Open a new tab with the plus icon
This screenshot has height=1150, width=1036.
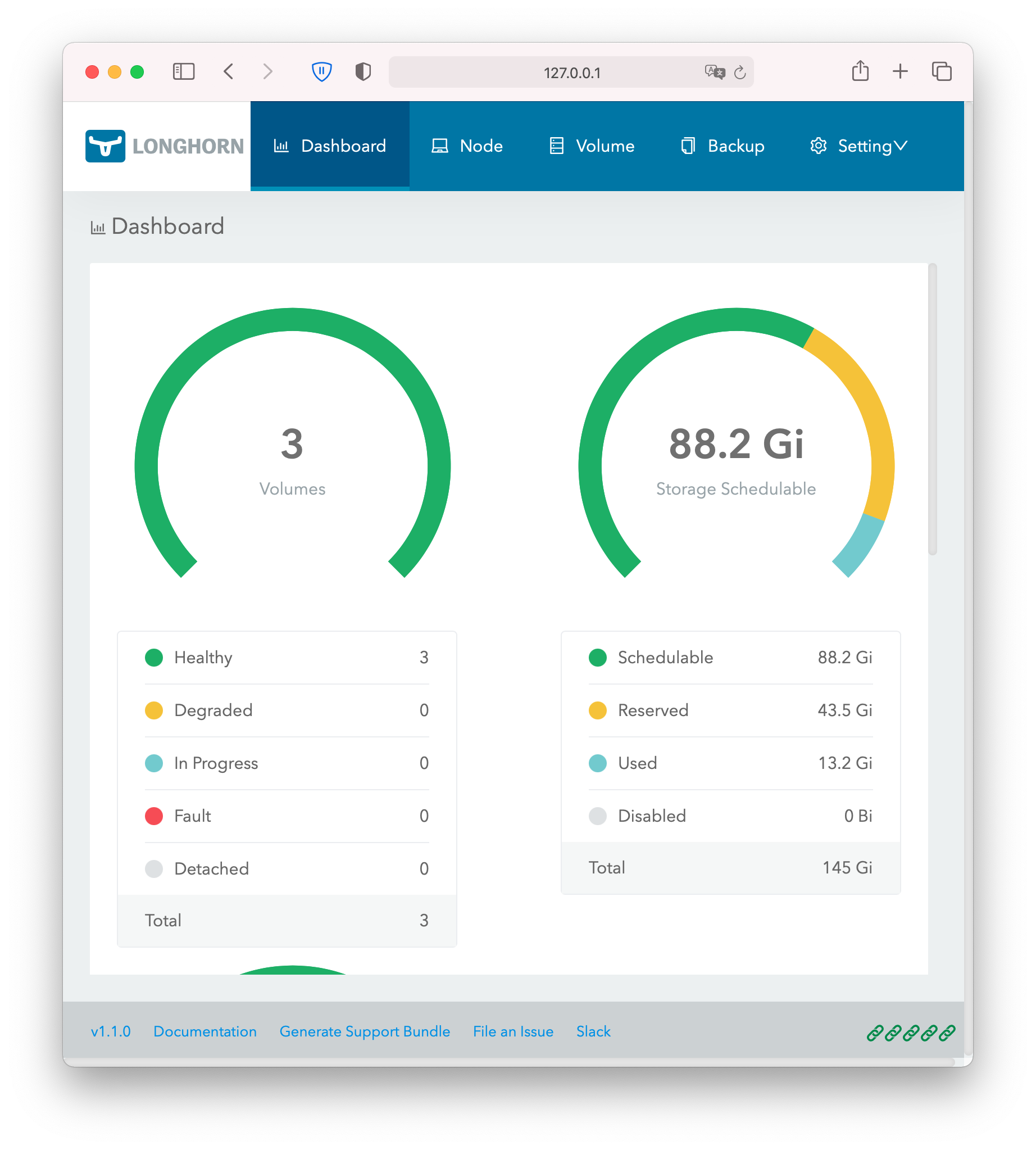[x=900, y=72]
